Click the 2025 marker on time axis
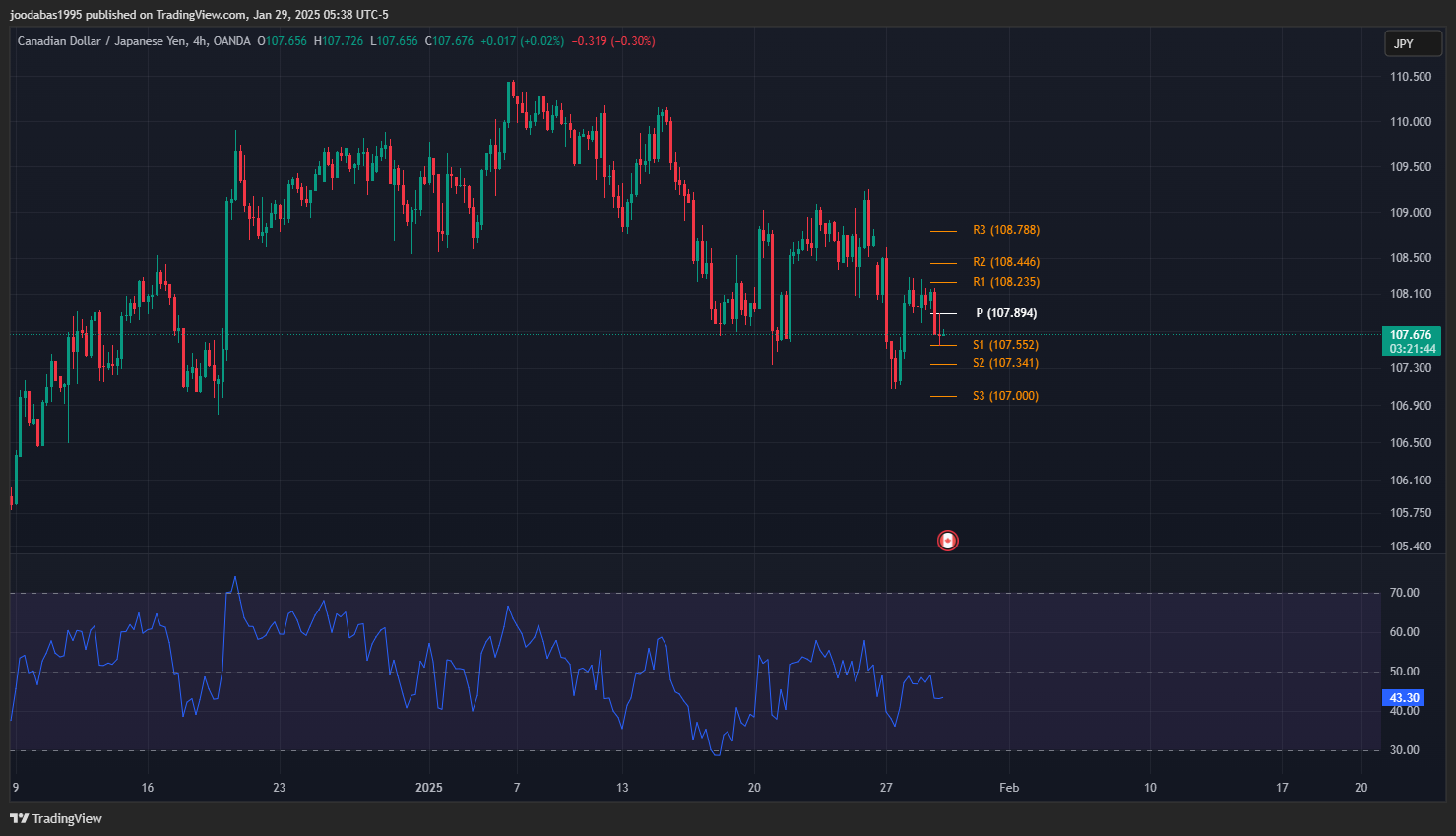Screen dimensions: 1456x836 click(429, 787)
